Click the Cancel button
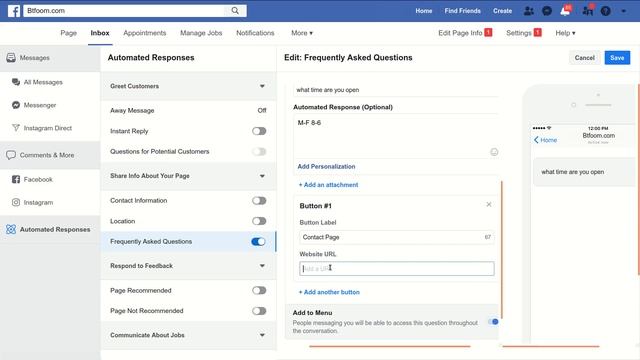 point(584,58)
